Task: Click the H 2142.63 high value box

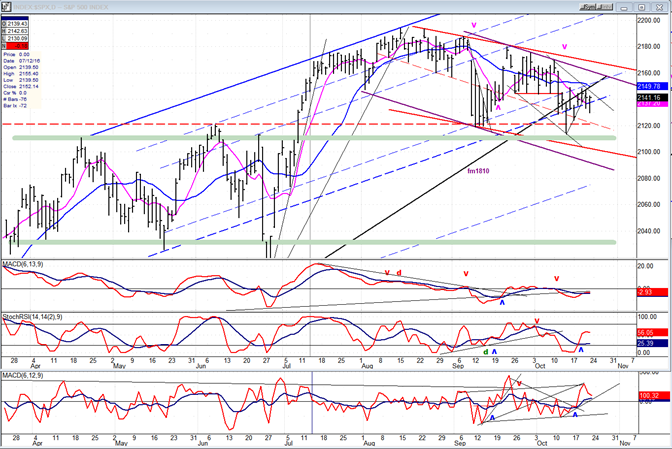Action: point(15,31)
